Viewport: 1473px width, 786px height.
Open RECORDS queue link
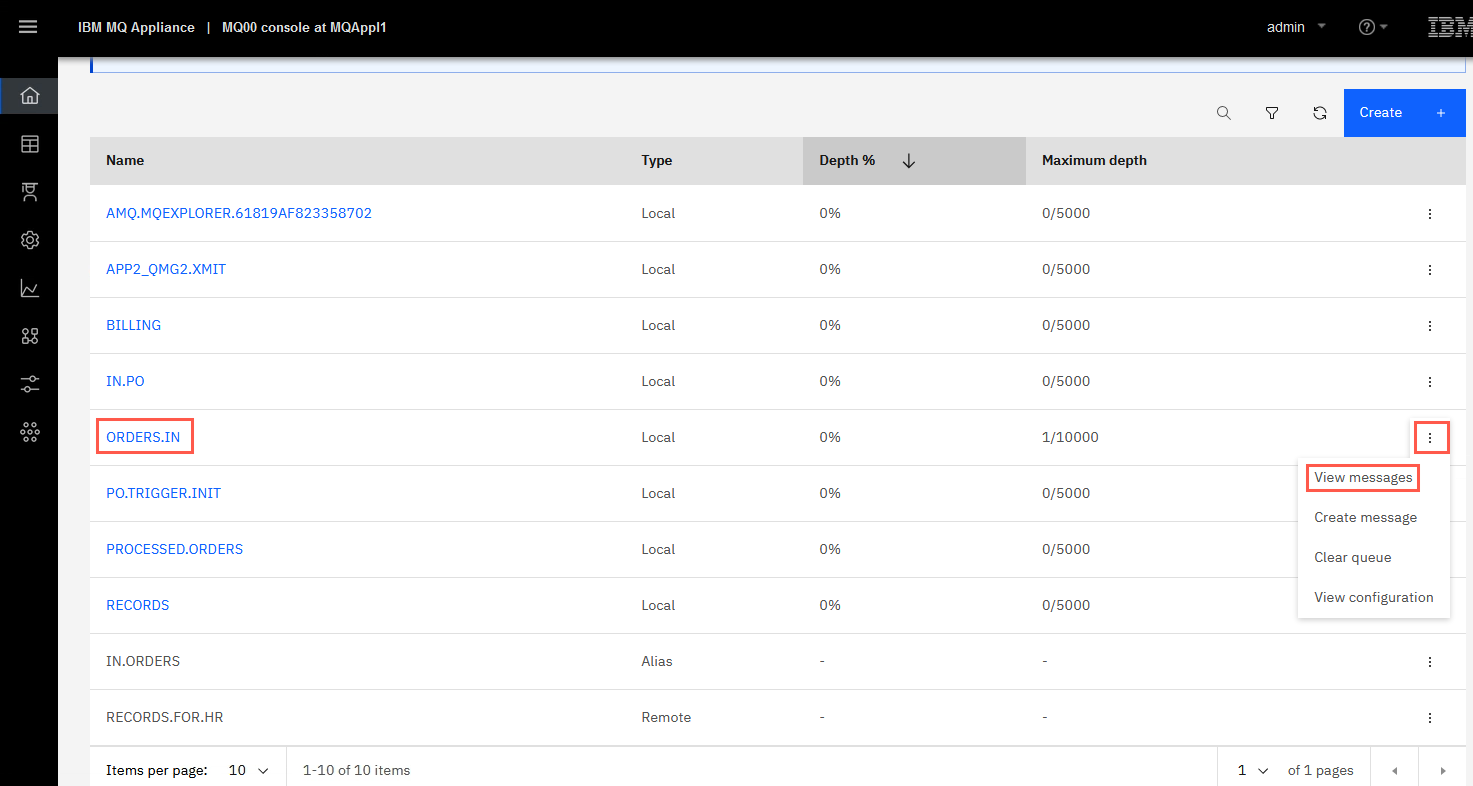[137, 606]
